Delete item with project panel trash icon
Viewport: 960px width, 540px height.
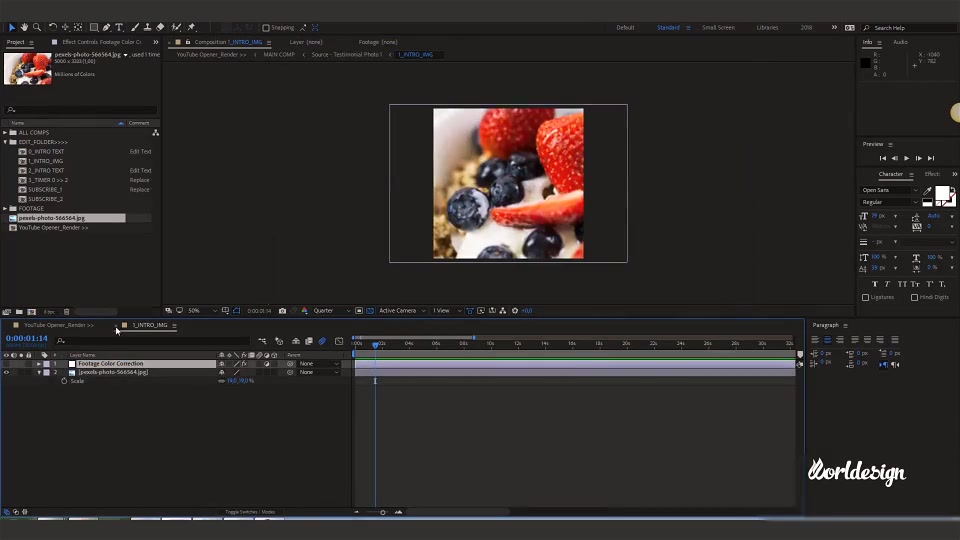click(x=67, y=312)
